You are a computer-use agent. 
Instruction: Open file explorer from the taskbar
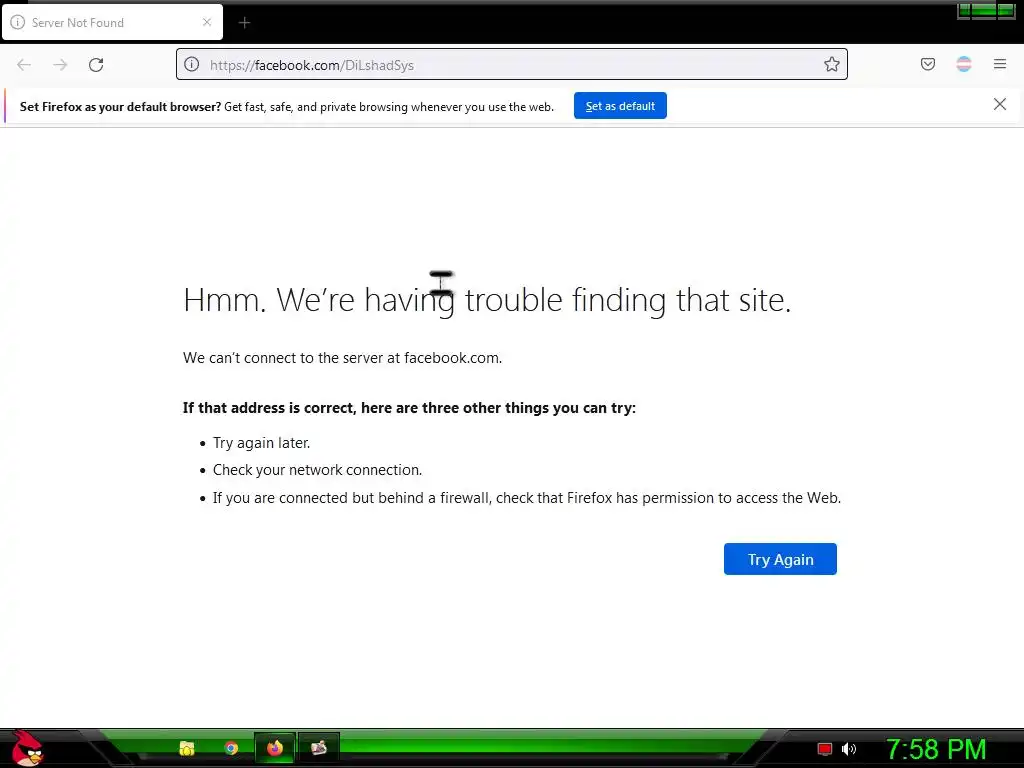click(x=187, y=748)
